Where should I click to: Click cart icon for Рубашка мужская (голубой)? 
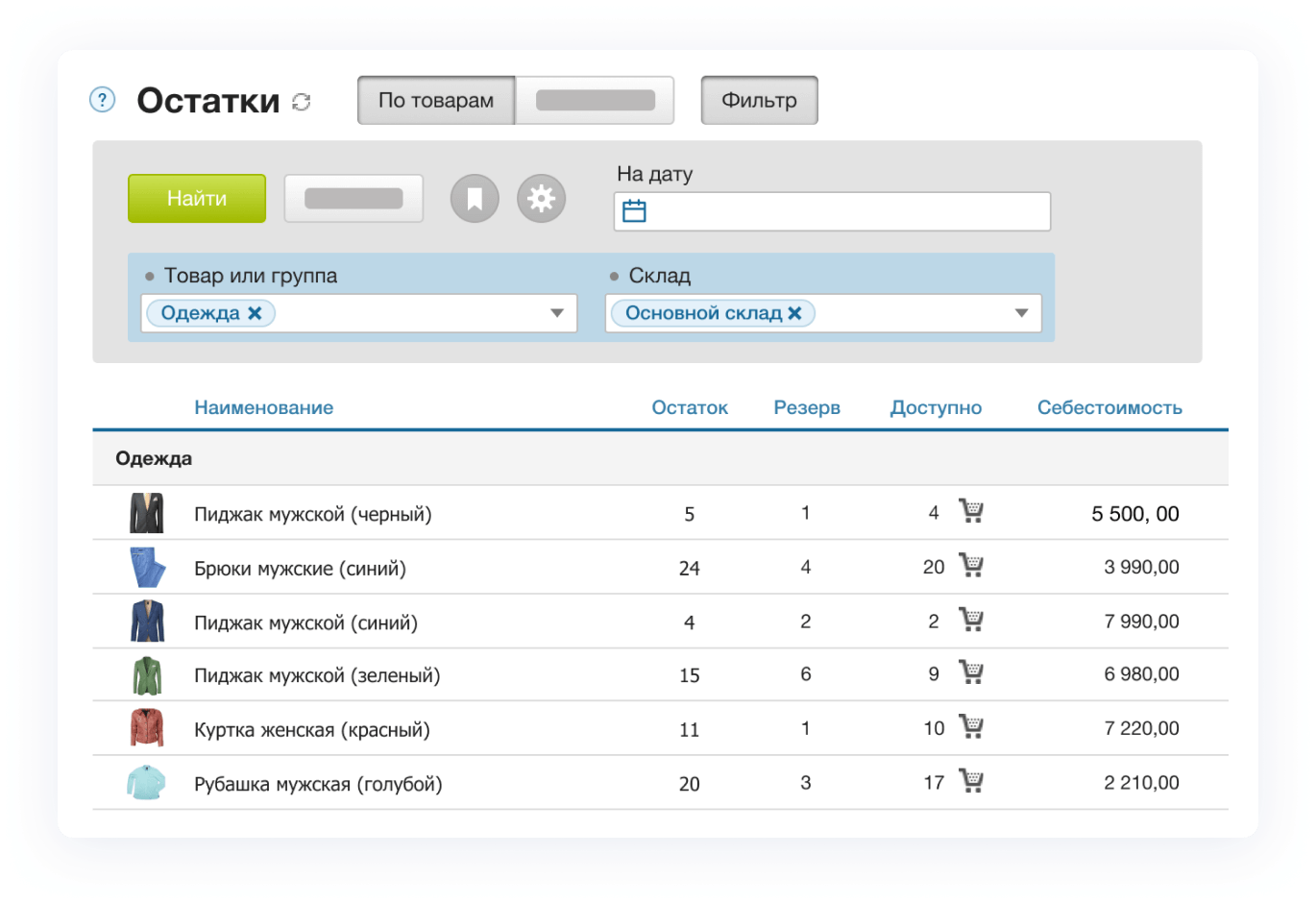(971, 782)
